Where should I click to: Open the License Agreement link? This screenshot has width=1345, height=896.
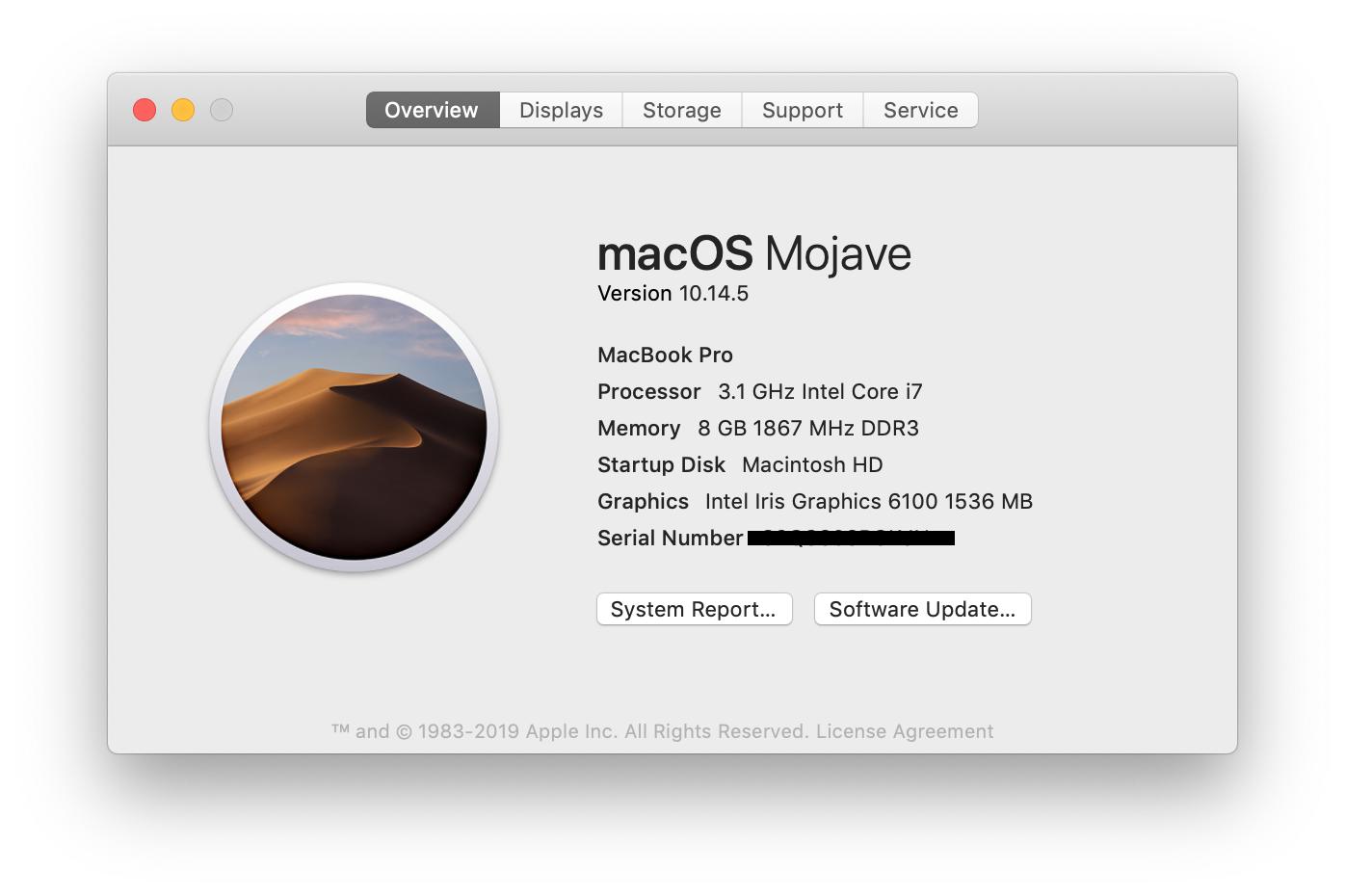[905, 731]
